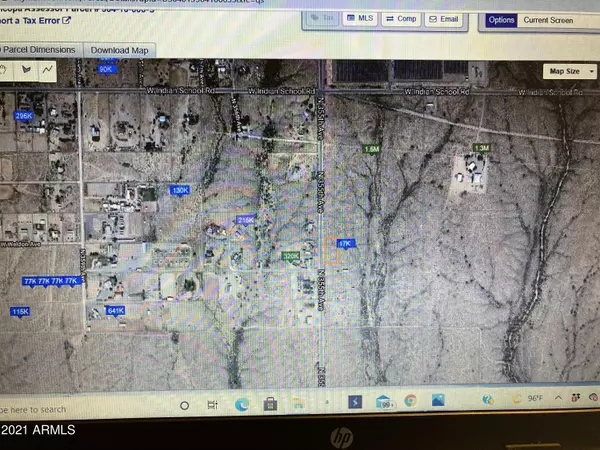Open Microsoft Store from the taskbar
The height and width of the screenshot is (450, 600).
pos(270,404)
